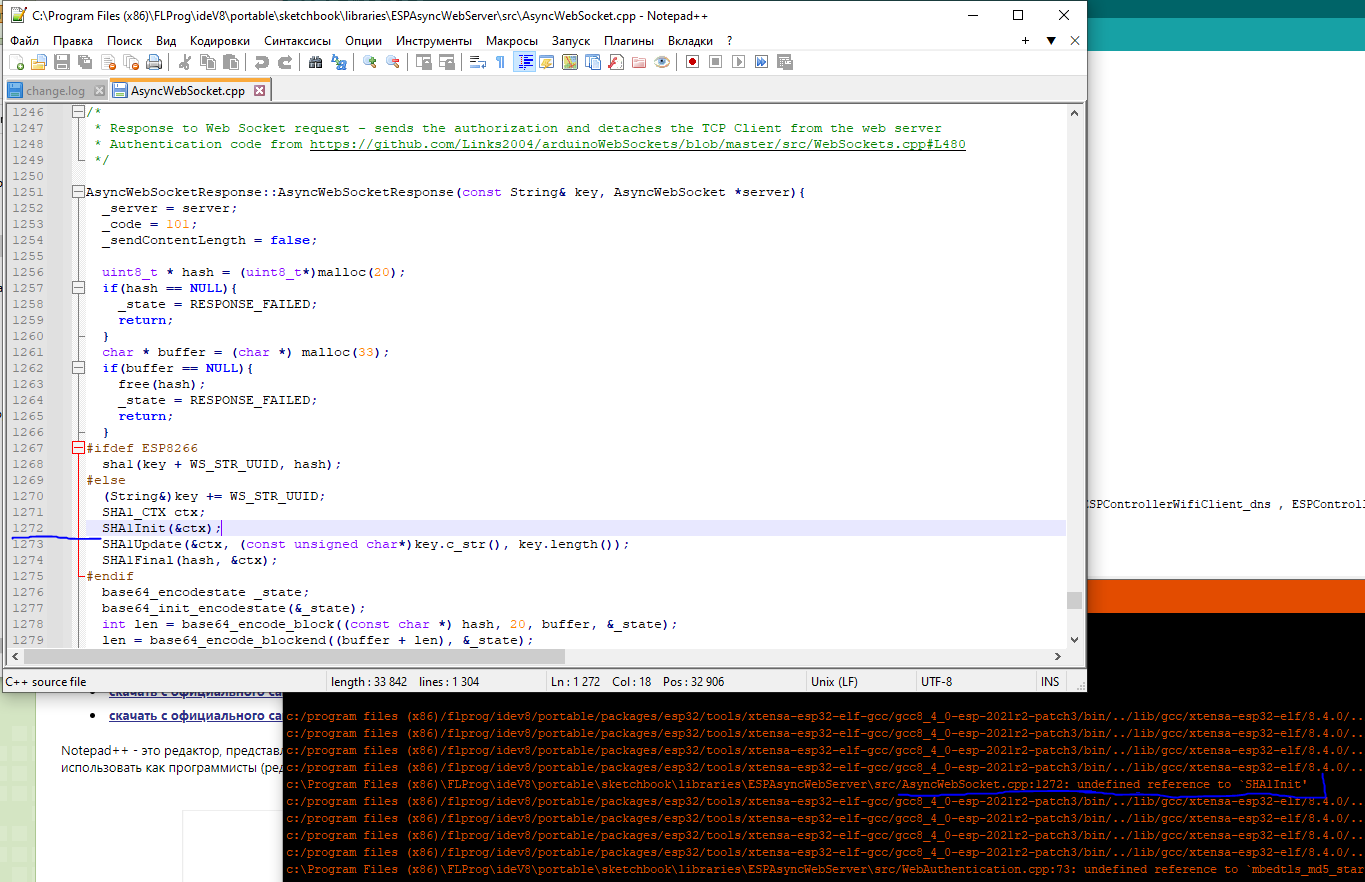Click the New file toolbar icon

click(16, 62)
